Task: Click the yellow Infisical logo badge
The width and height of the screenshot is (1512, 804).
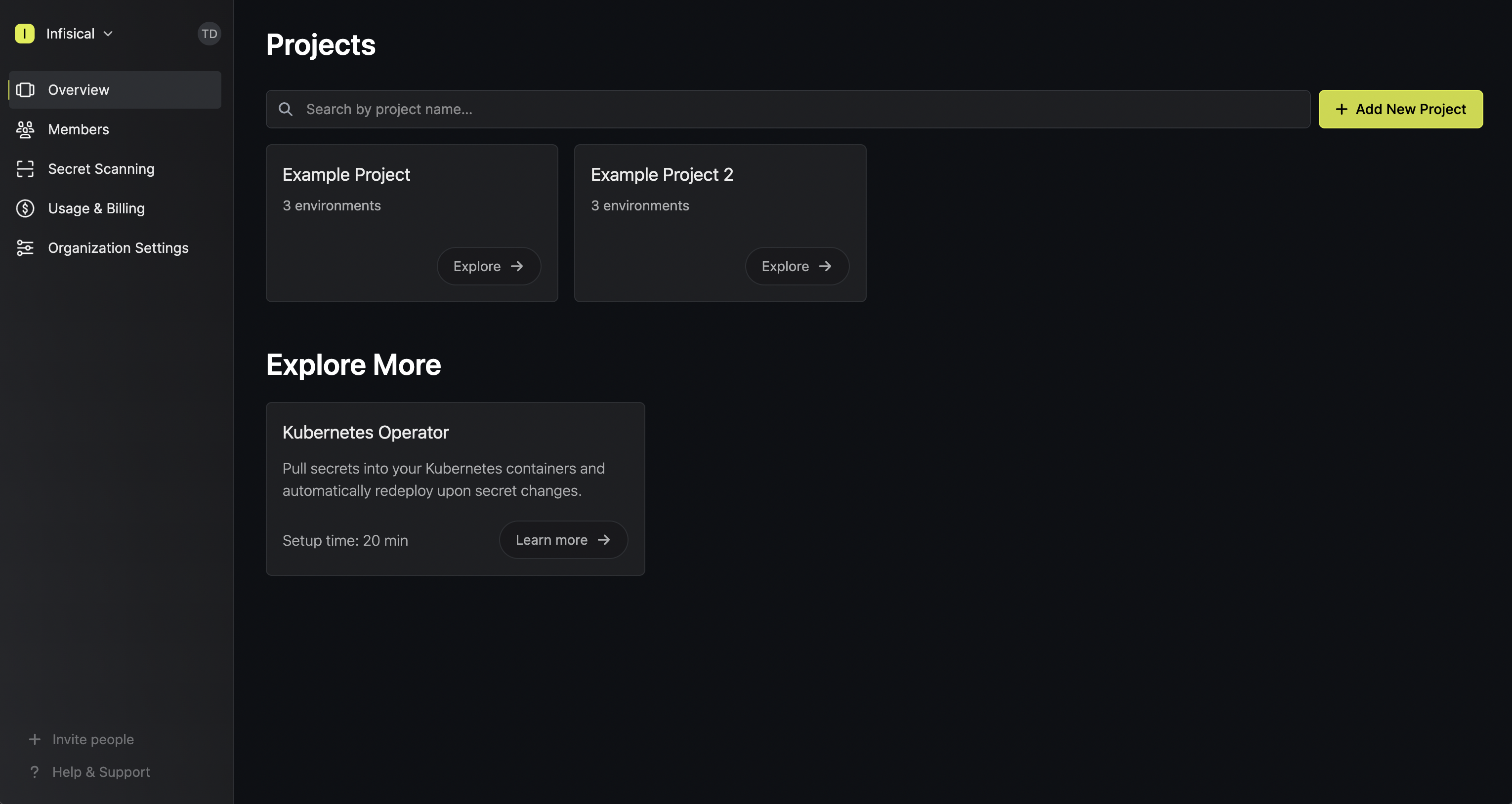Action: [25, 34]
